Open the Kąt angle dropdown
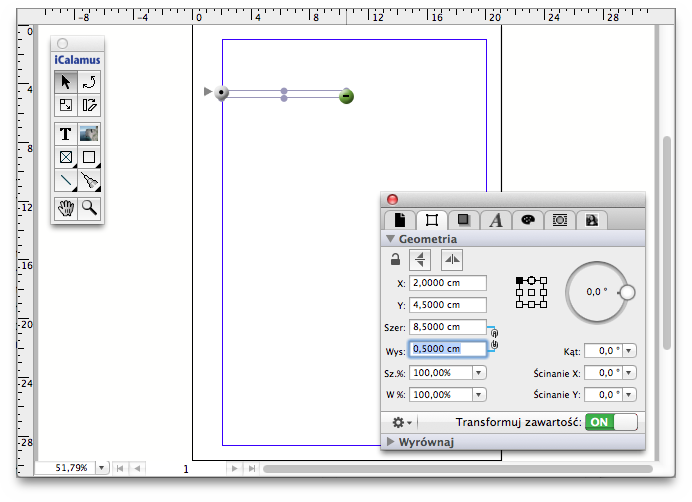The height and width of the screenshot is (502, 692). (629, 351)
